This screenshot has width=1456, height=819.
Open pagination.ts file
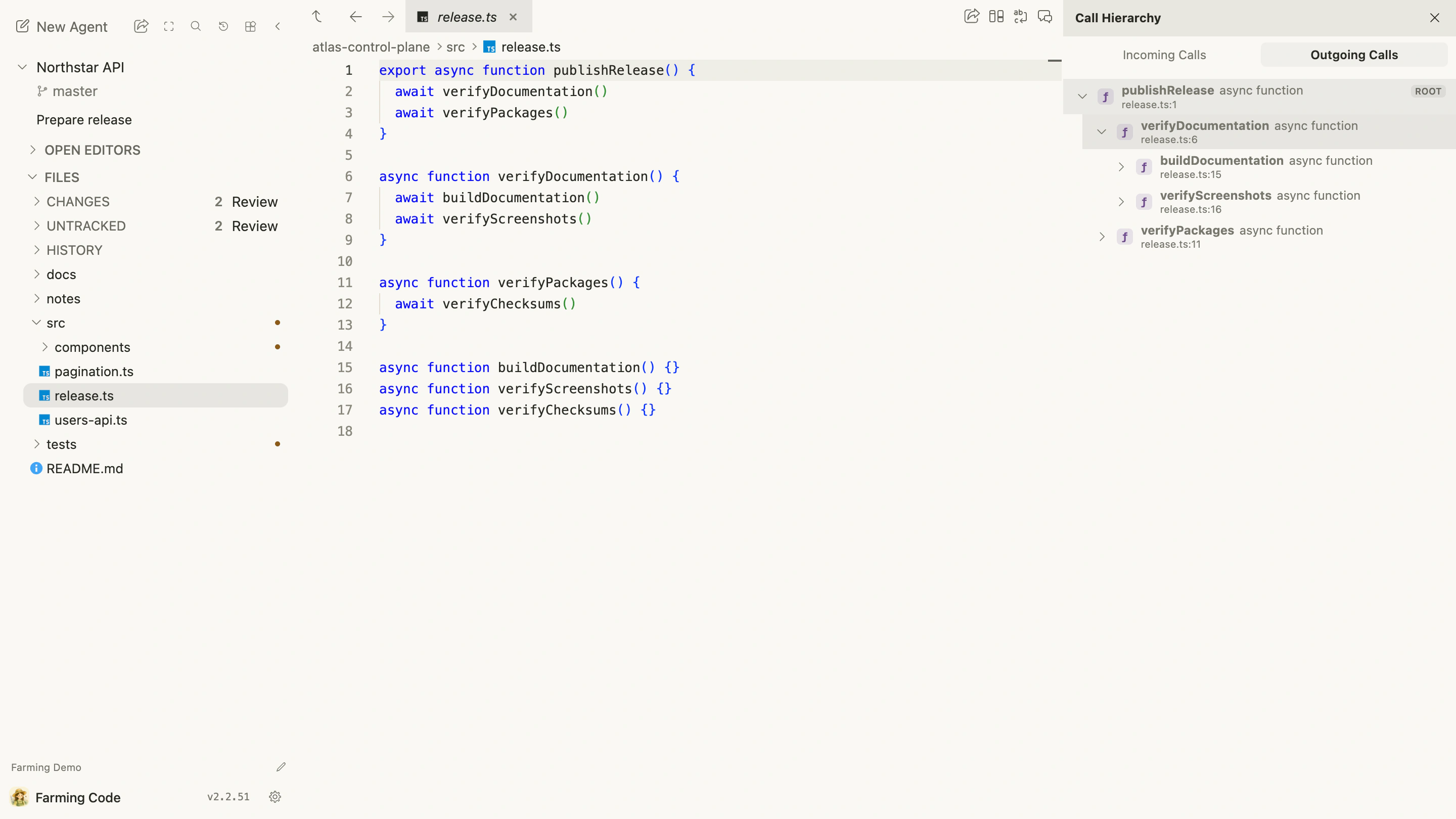pyautogui.click(x=155, y=372)
